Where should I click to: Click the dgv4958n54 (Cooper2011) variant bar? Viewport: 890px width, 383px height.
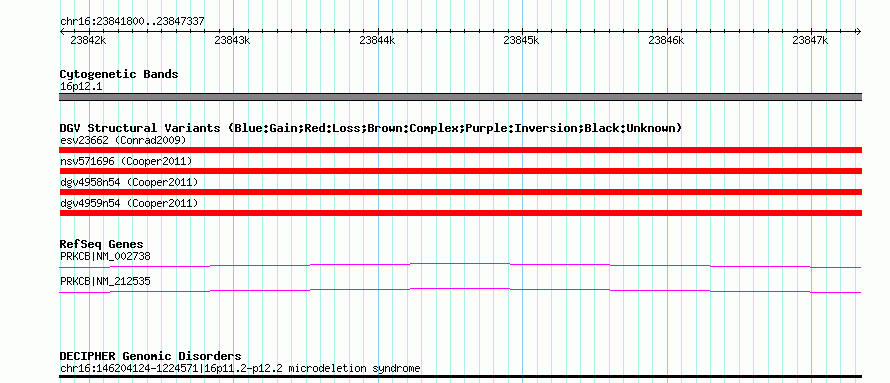point(460,192)
